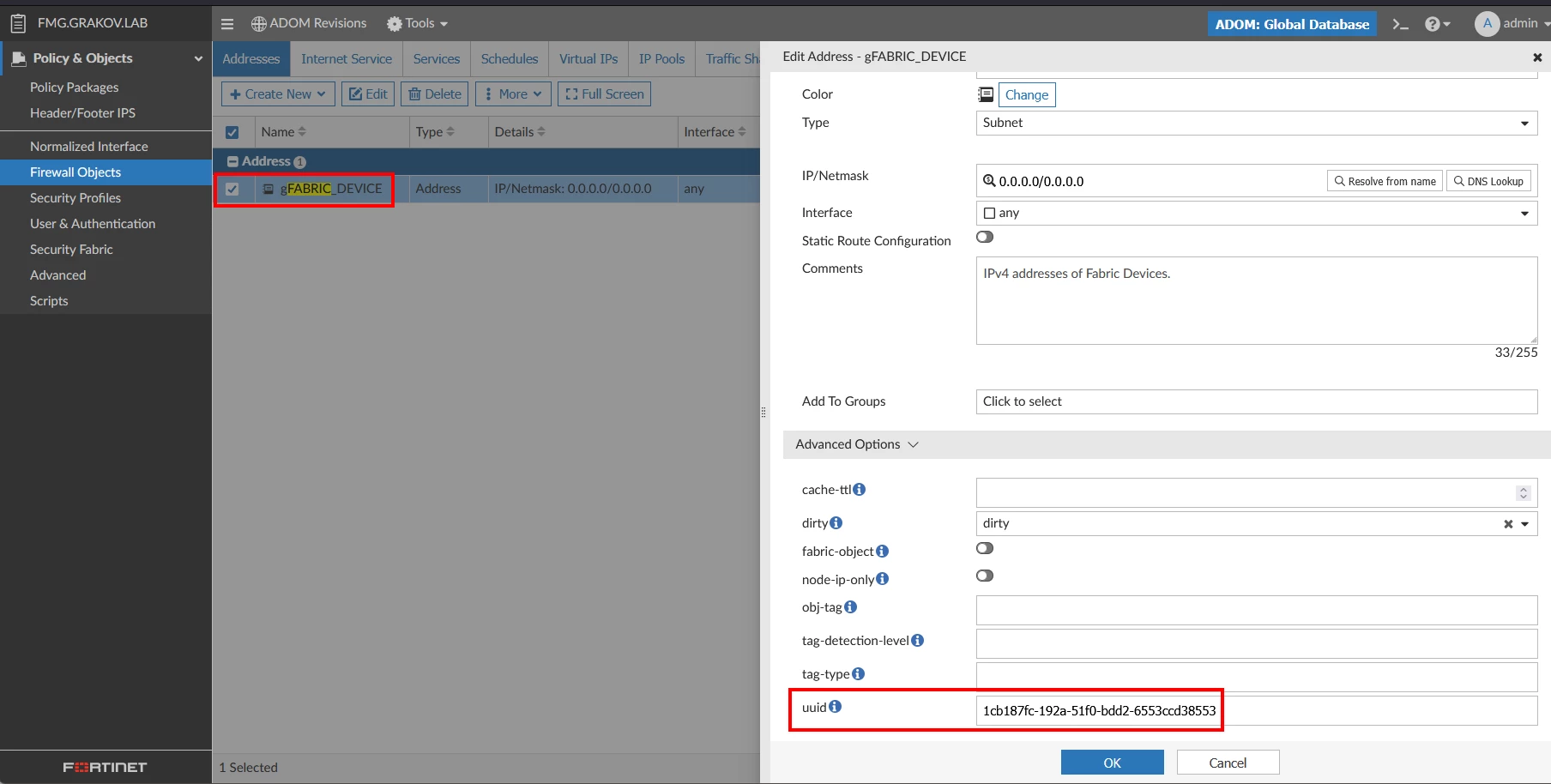
Task: Click the magnifier icon in IP/Netmask field
Action: (x=989, y=181)
